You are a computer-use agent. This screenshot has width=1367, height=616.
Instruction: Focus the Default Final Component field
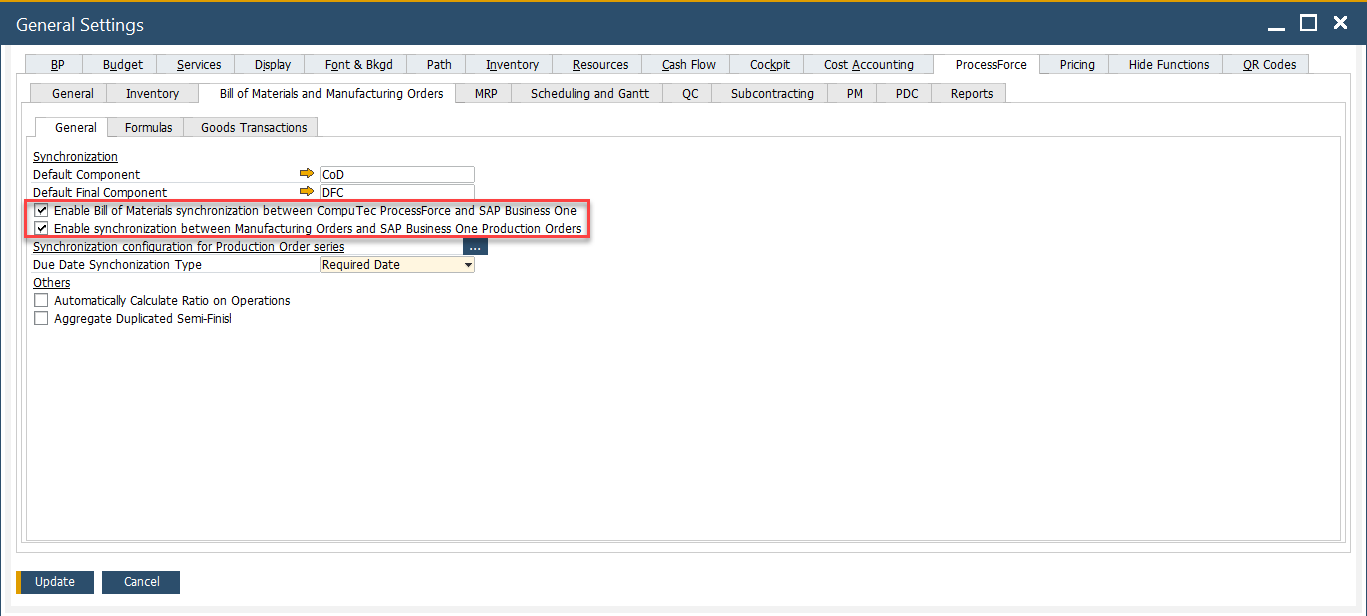point(397,192)
